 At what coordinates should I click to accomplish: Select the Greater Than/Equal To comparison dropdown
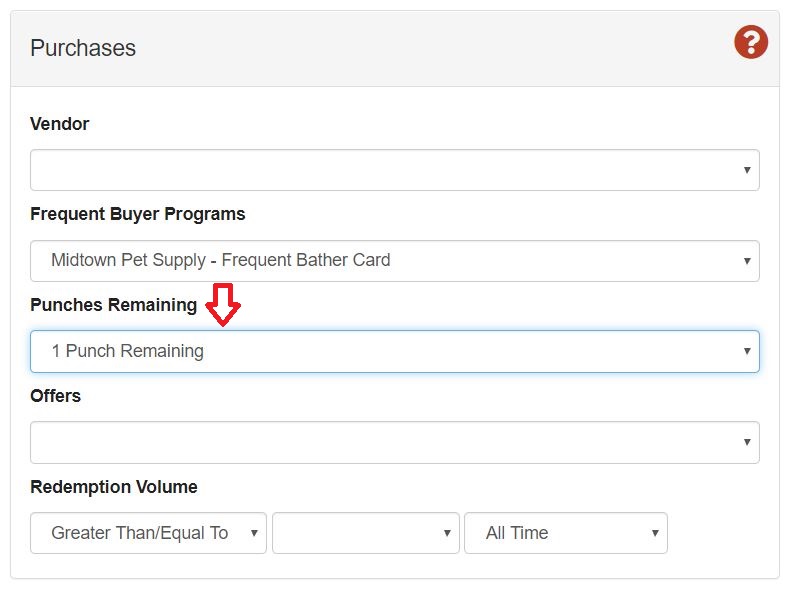[148, 533]
